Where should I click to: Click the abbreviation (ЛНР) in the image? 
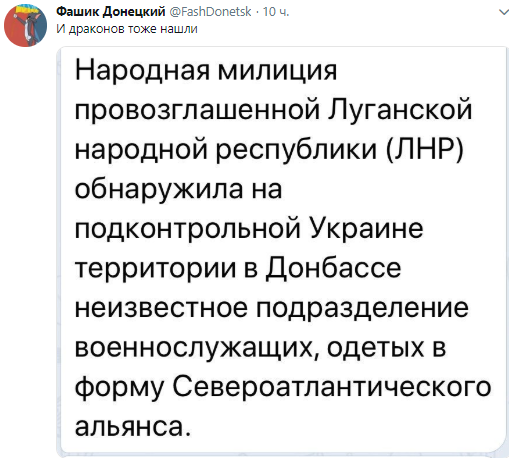coord(425,149)
